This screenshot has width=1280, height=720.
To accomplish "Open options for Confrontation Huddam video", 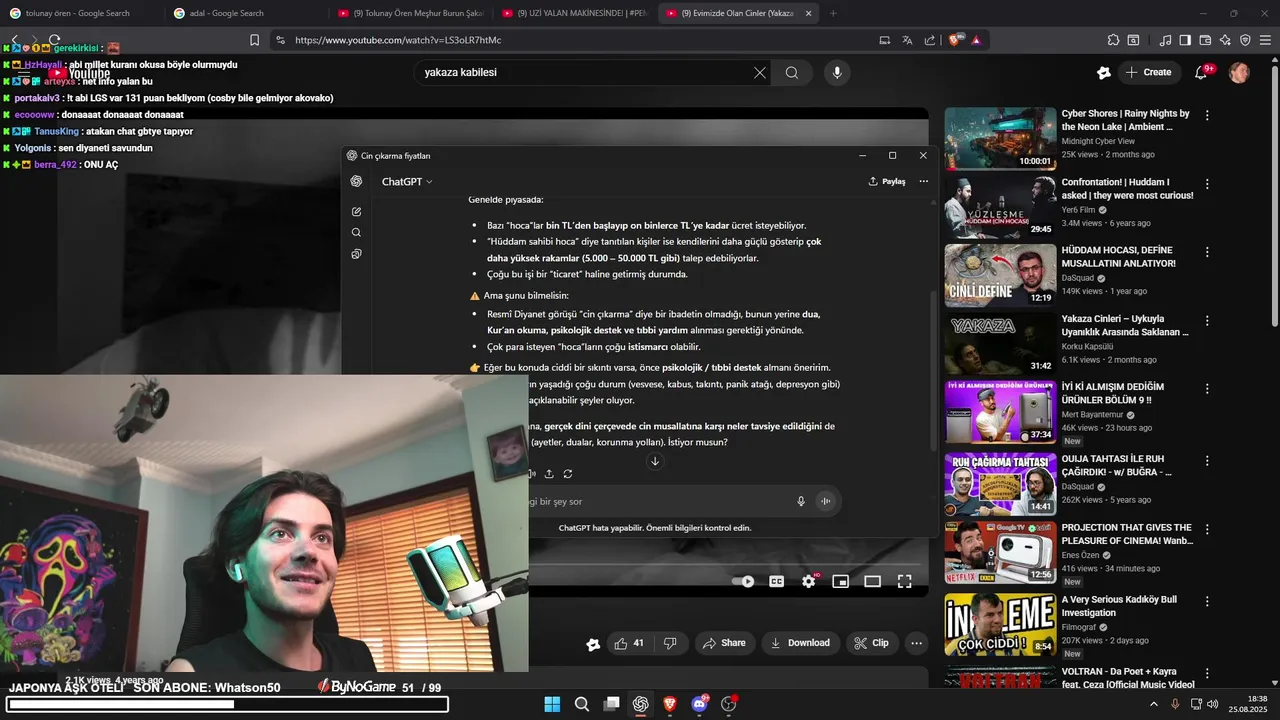I will 1207,185.
